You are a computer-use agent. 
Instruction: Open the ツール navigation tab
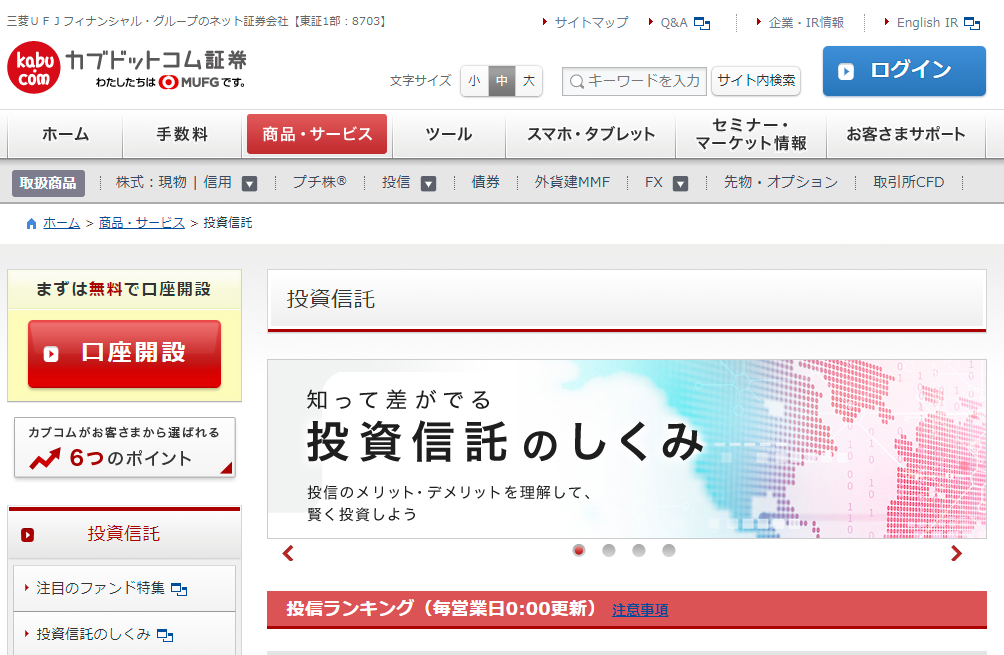point(449,134)
